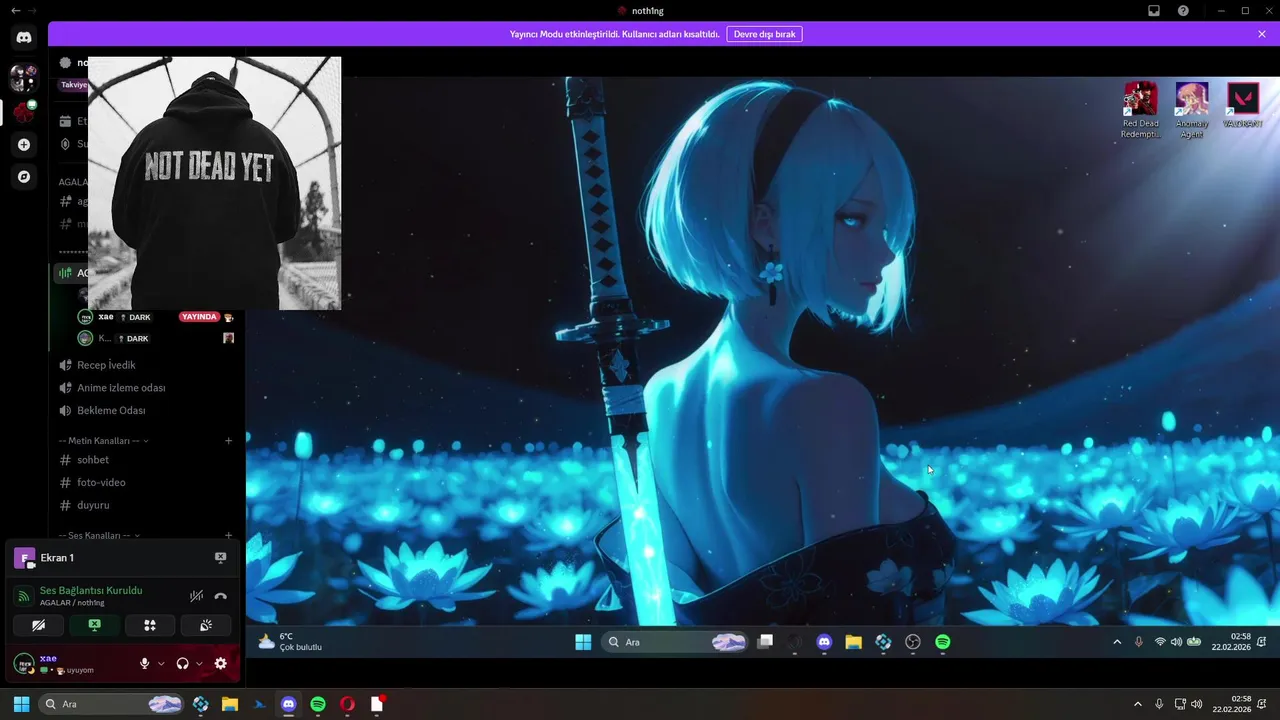Open Discord direct messages home icon
The width and height of the screenshot is (1280, 720).
coord(24,37)
